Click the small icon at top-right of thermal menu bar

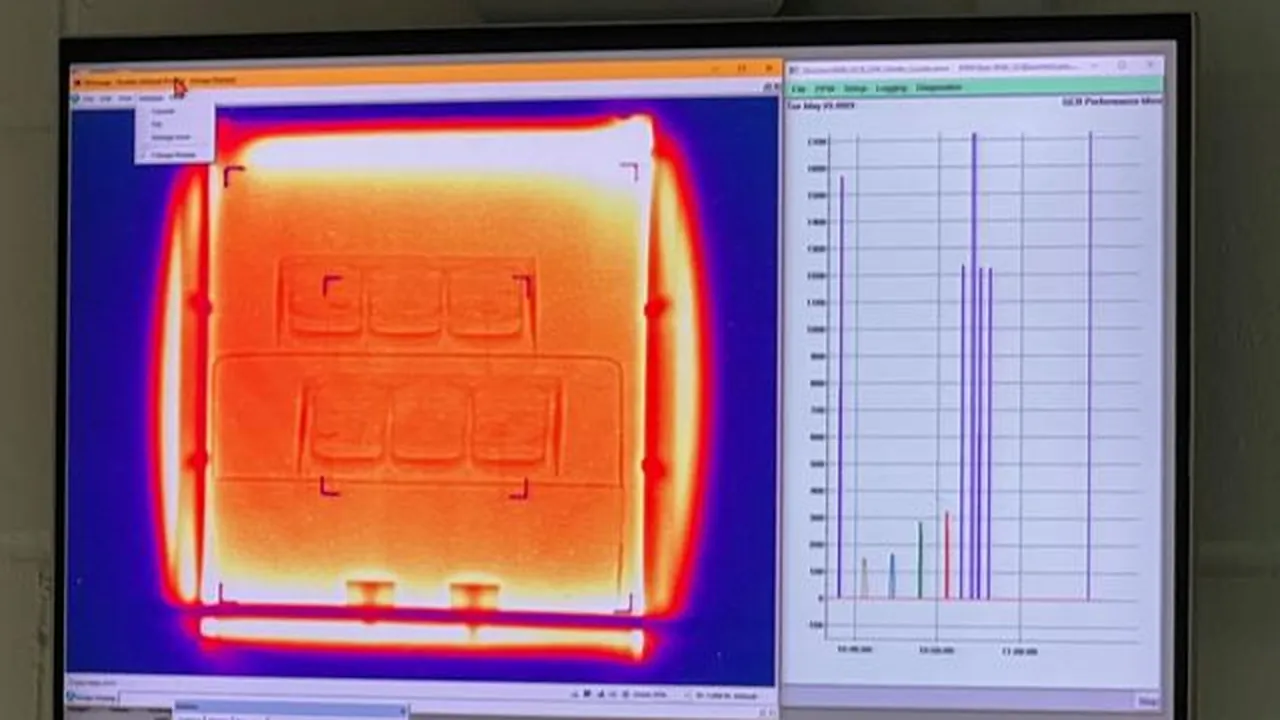click(x=769, y=87)
